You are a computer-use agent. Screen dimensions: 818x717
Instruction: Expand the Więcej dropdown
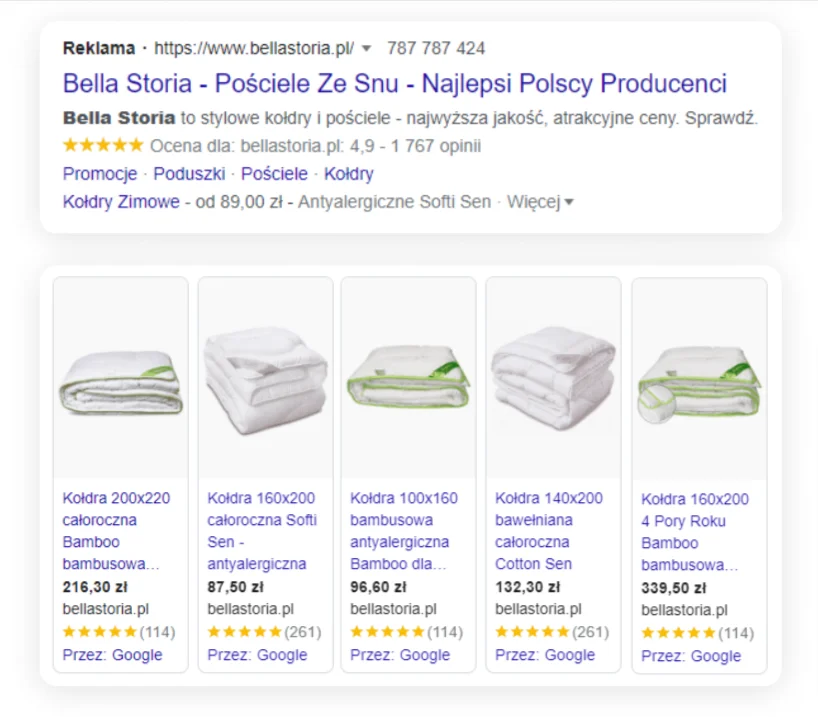click(x=540, y=202)
